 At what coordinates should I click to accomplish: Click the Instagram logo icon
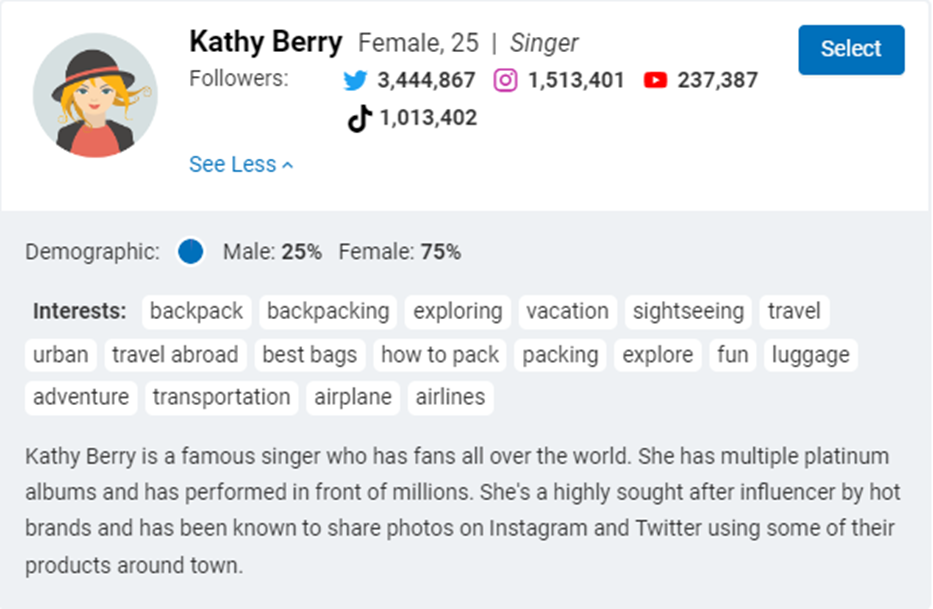[505, 80]
